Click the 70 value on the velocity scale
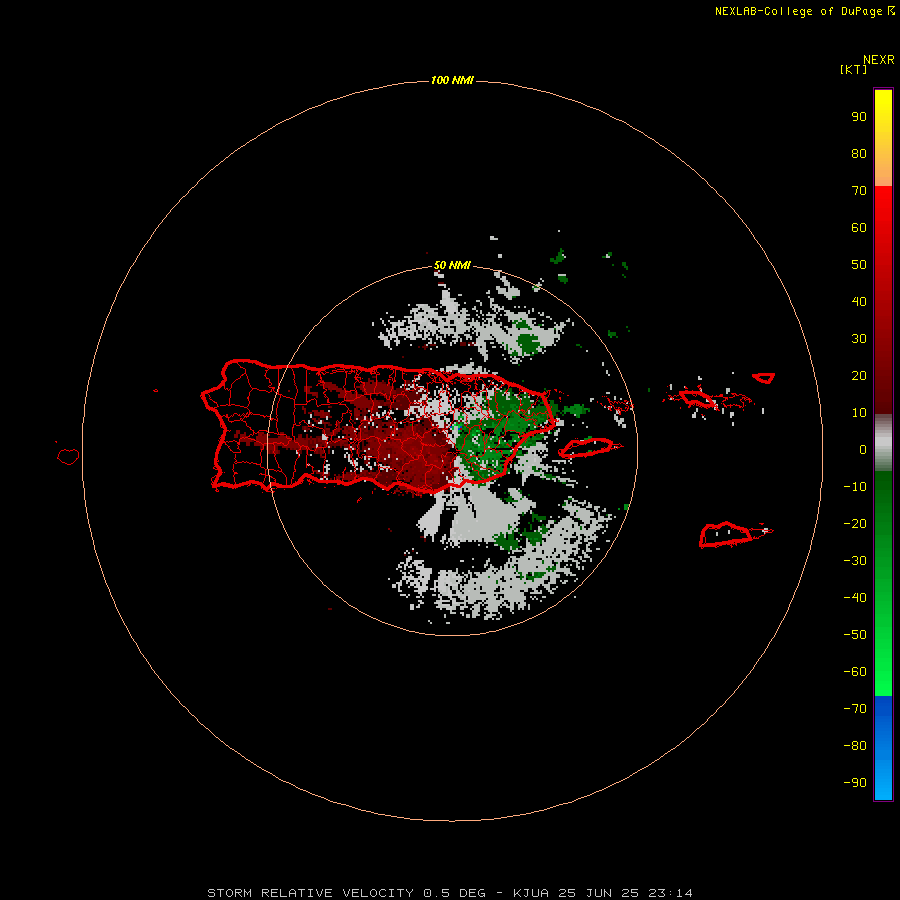The image size is (900, 900). (859, 191)
